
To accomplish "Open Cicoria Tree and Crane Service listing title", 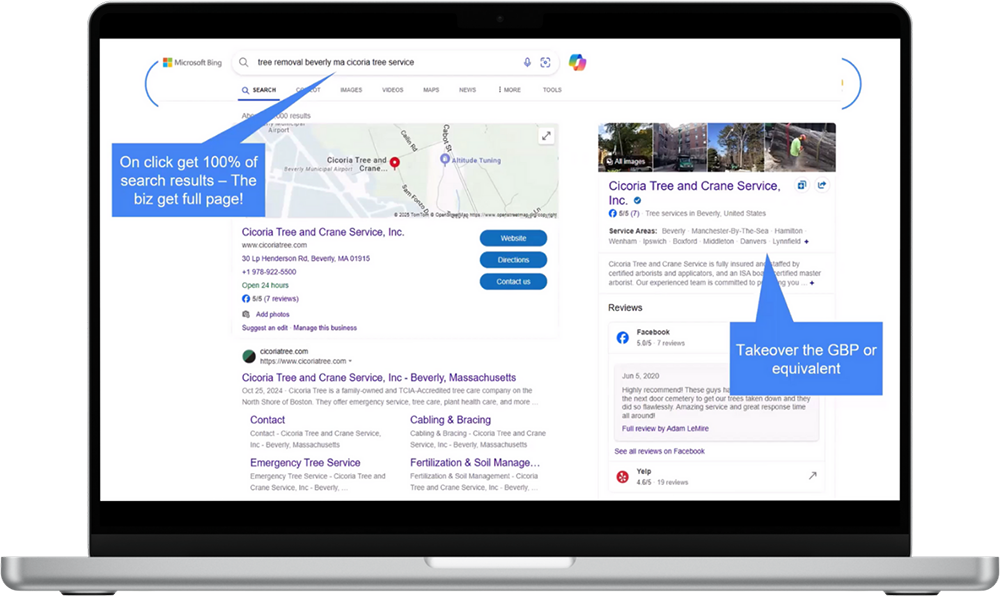I will (323, 232).
